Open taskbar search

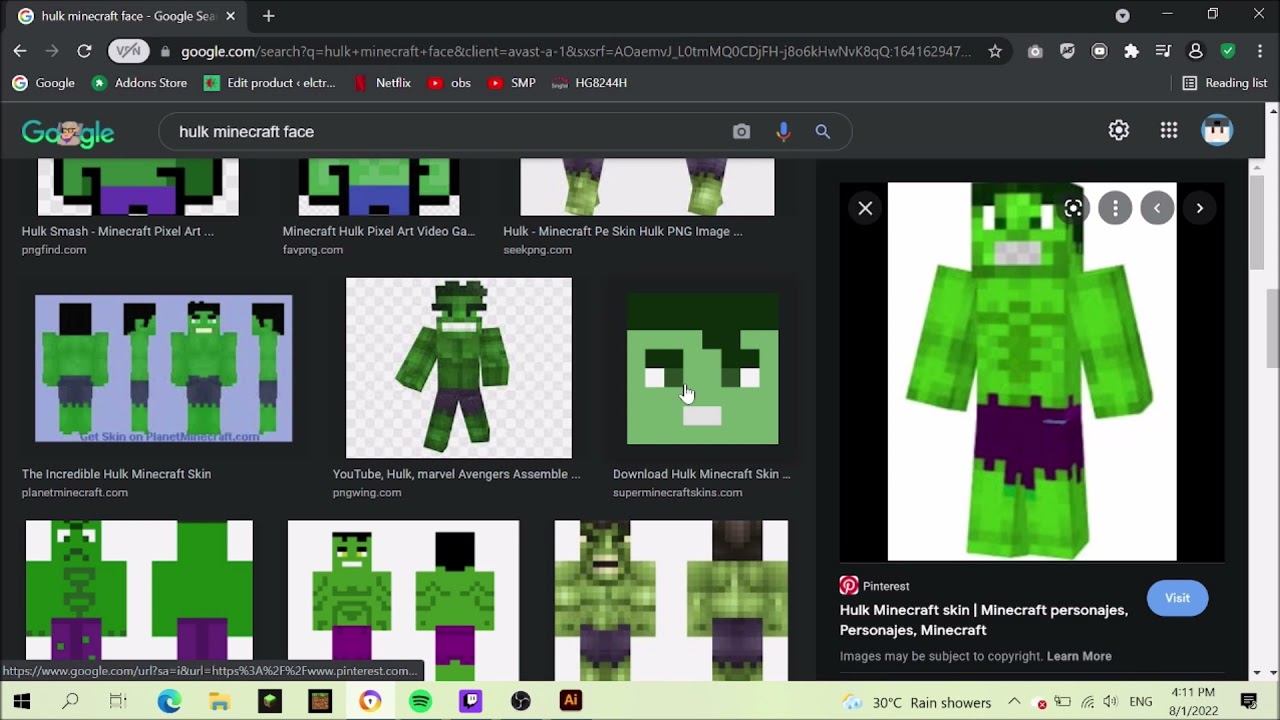[70, 702]
